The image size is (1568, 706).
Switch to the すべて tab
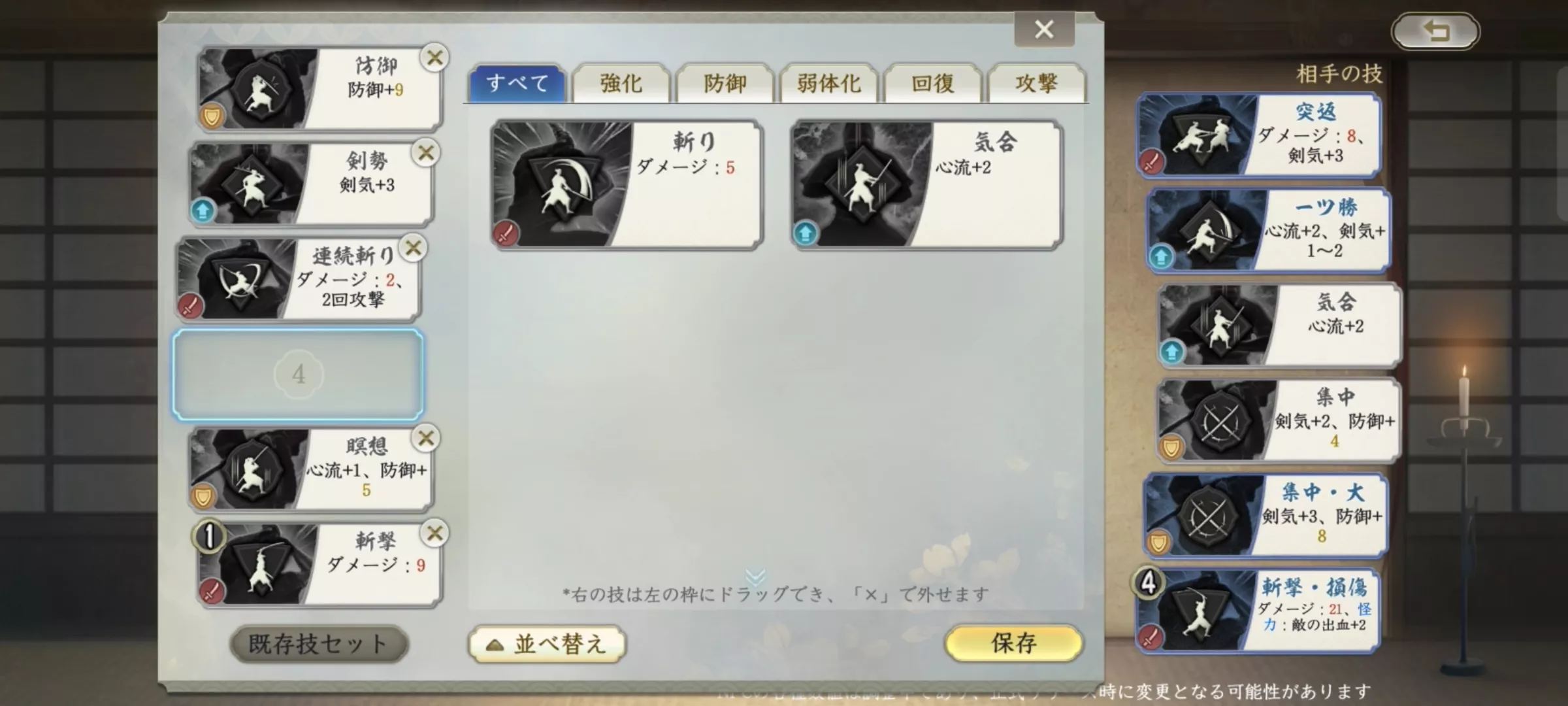tap(517, 84)
